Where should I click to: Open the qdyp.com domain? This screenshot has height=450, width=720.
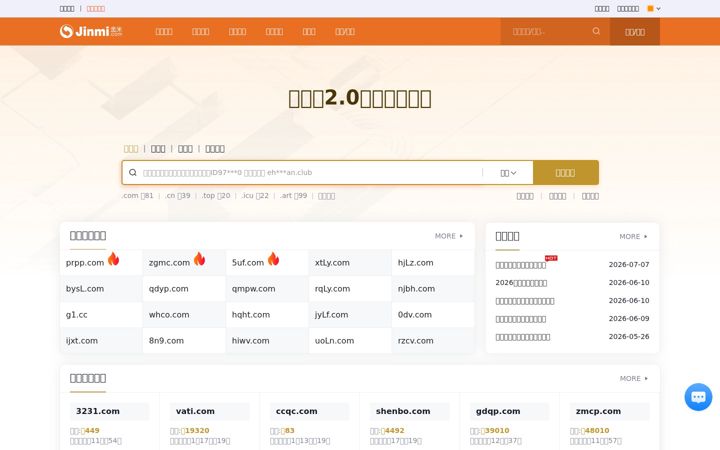click(x=169, y=289)
